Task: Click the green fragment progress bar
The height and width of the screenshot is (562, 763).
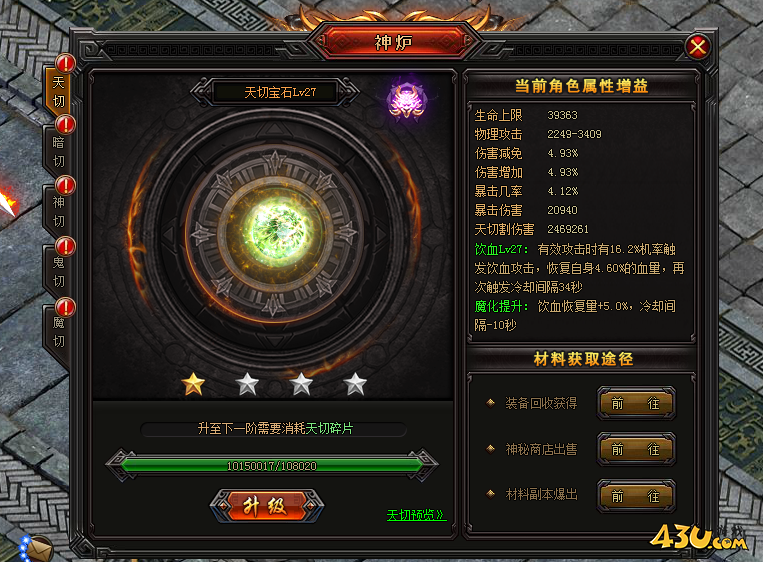Action: point(272,466)
